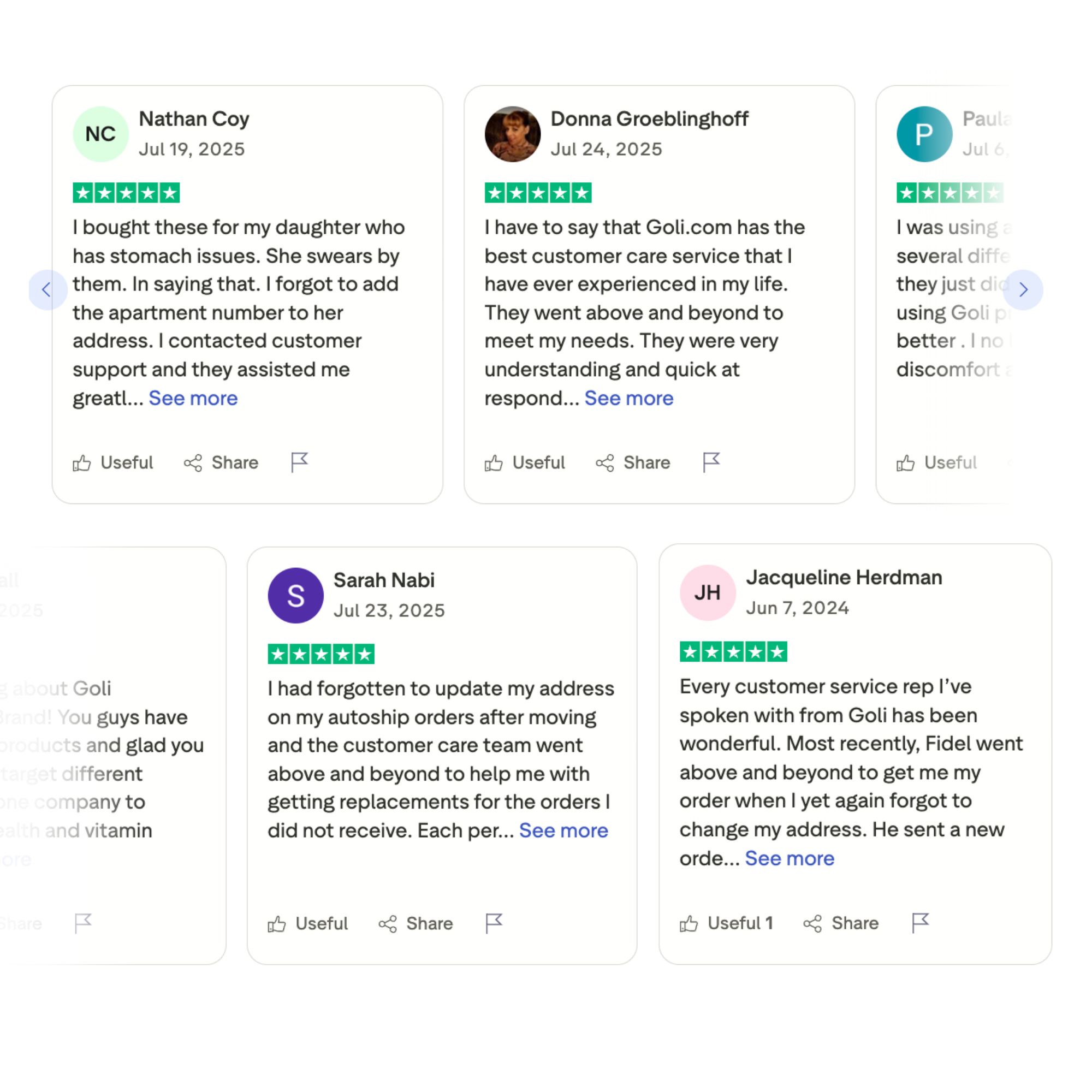The height and width of the screenshot is (1092, 1092).
Task: Expand Donna Groeblinghoff's full review text
Action: 628,399
